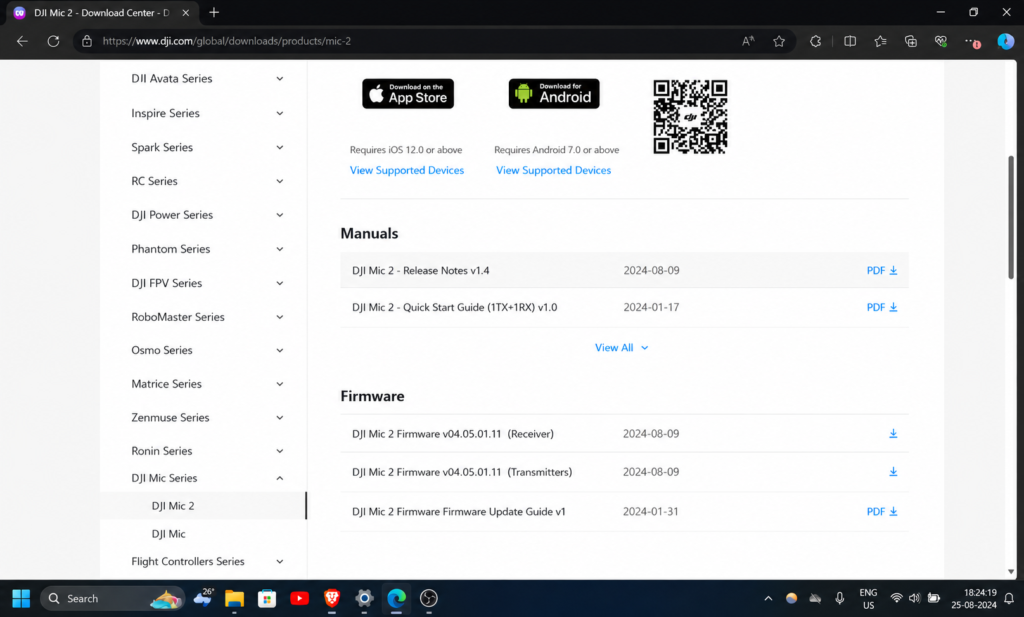Screen dimensions: 1024x617
Task: Download Release Notes v1.4 PDF
Action: 882,270
